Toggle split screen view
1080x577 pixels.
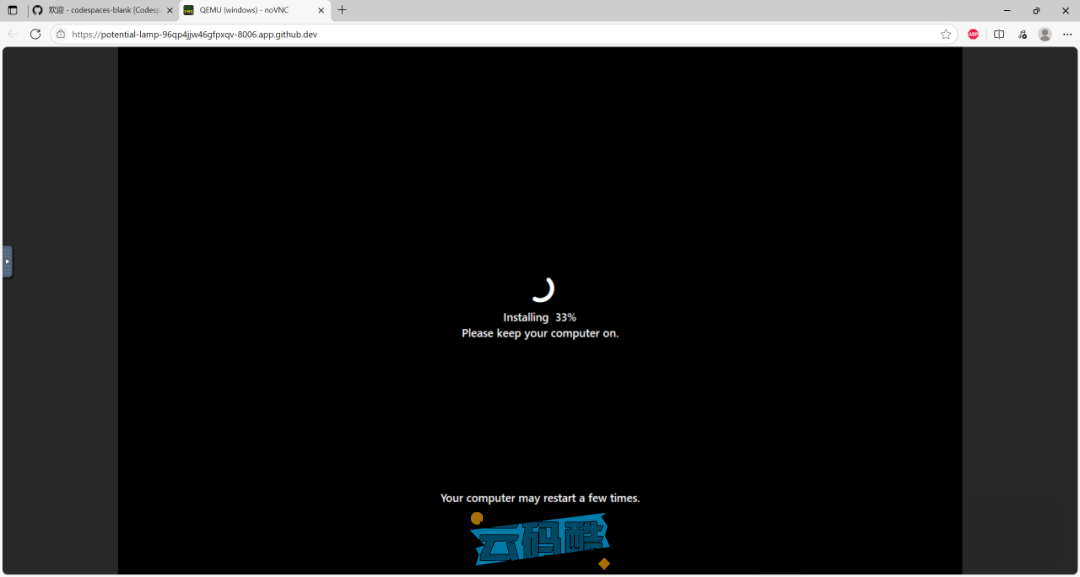(999, 34)
